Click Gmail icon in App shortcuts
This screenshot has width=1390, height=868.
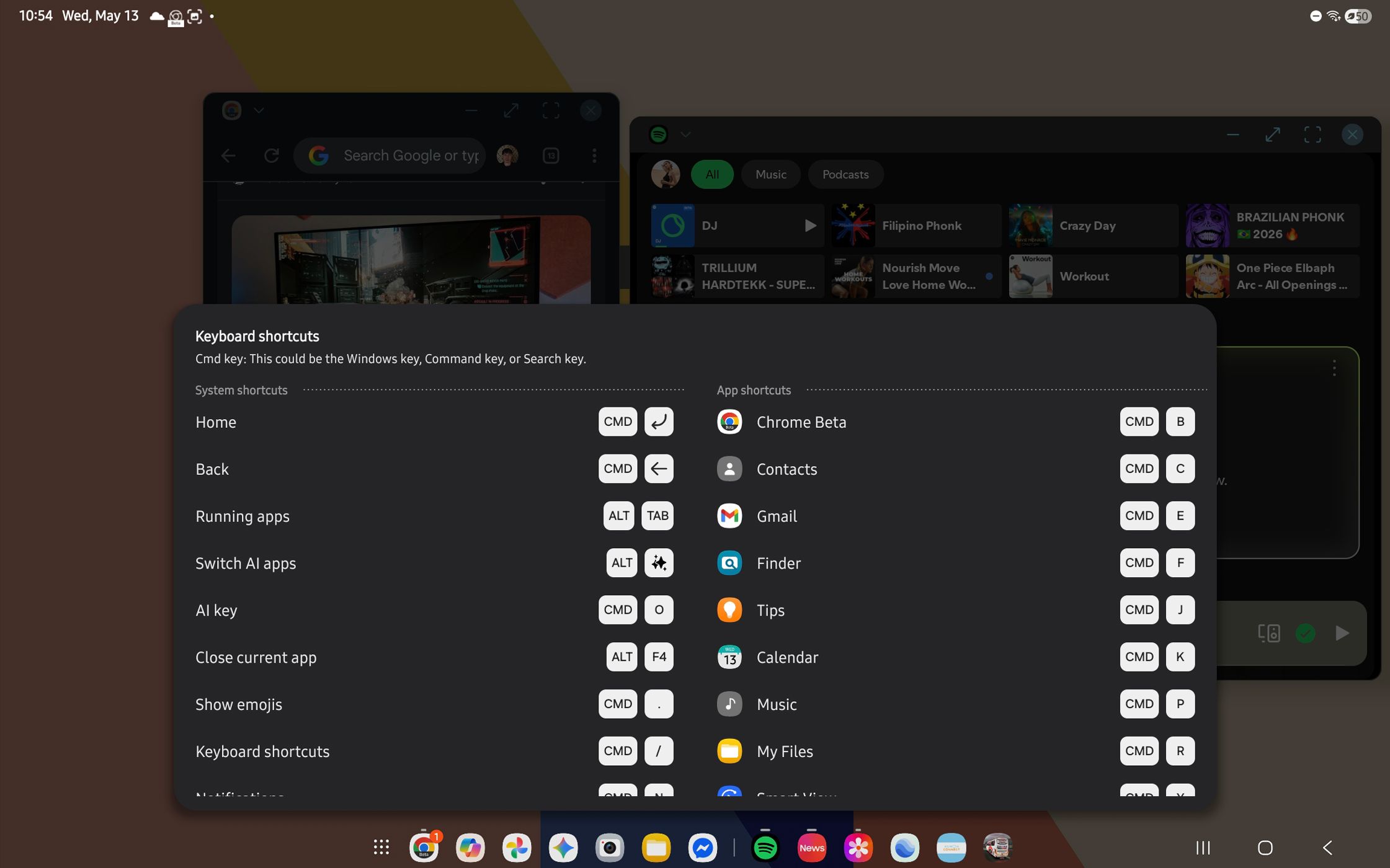(x=729, y=516)
